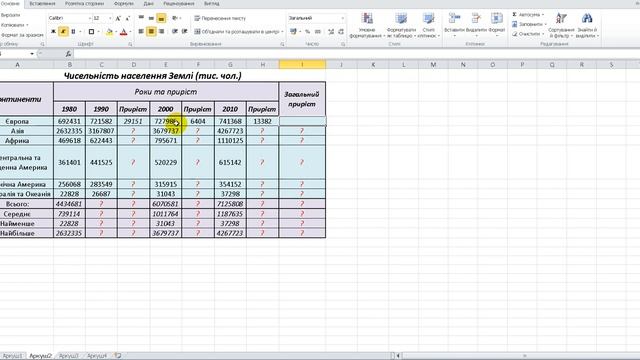The image size is (640, 360).
Task: Apply the yellow fill color bucket
Action: tap(109, 31)
